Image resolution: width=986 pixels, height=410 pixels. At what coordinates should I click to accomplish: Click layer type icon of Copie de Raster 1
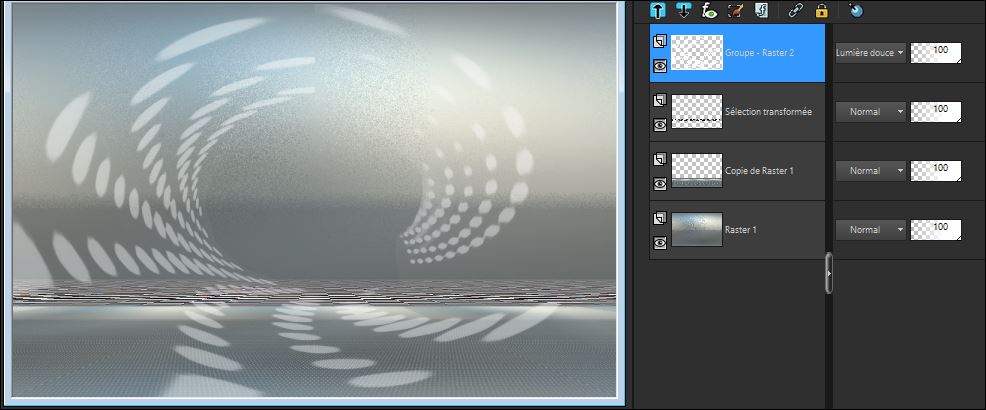point(660,160)
